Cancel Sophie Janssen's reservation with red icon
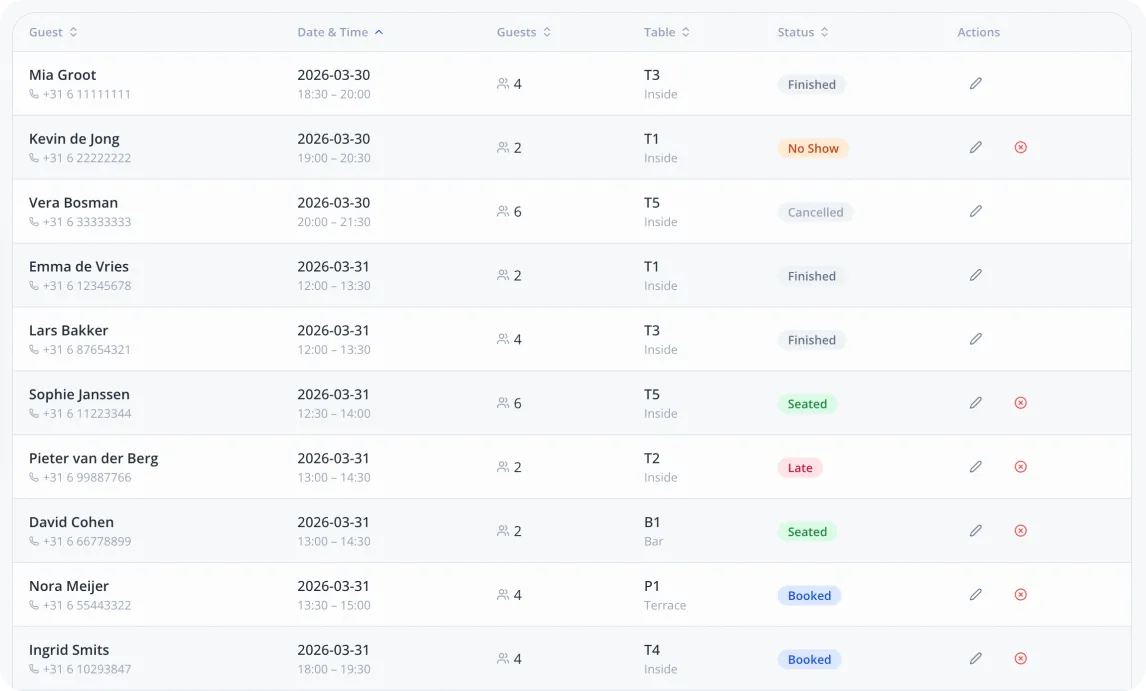Image resolution: width=1146 pixels, height=691 pixels. tap(1020, 403)
